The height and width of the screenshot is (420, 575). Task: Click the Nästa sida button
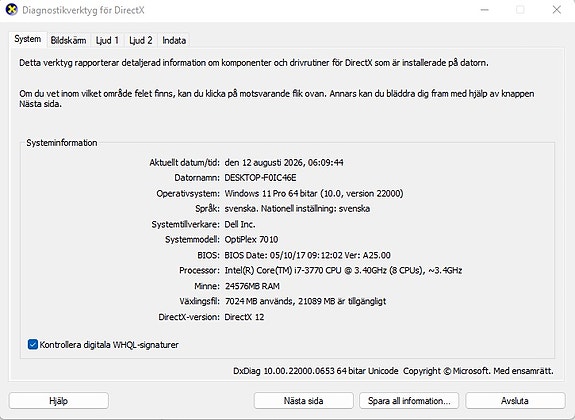click(x=304, y=401)
